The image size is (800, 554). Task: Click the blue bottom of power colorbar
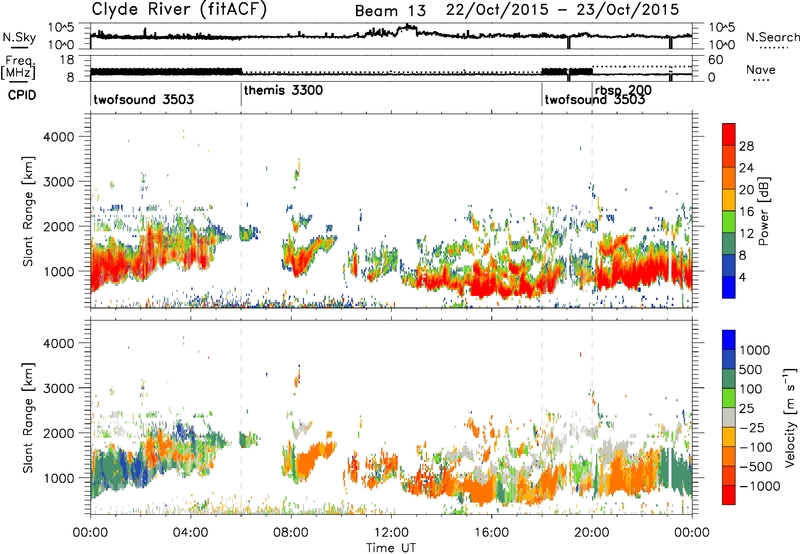click(729, 288)
